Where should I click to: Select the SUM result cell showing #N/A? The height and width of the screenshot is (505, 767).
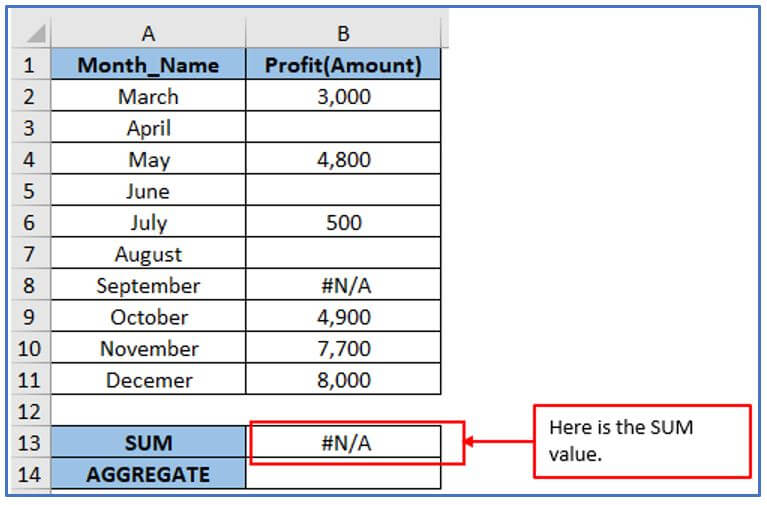(x=343, y=442)
